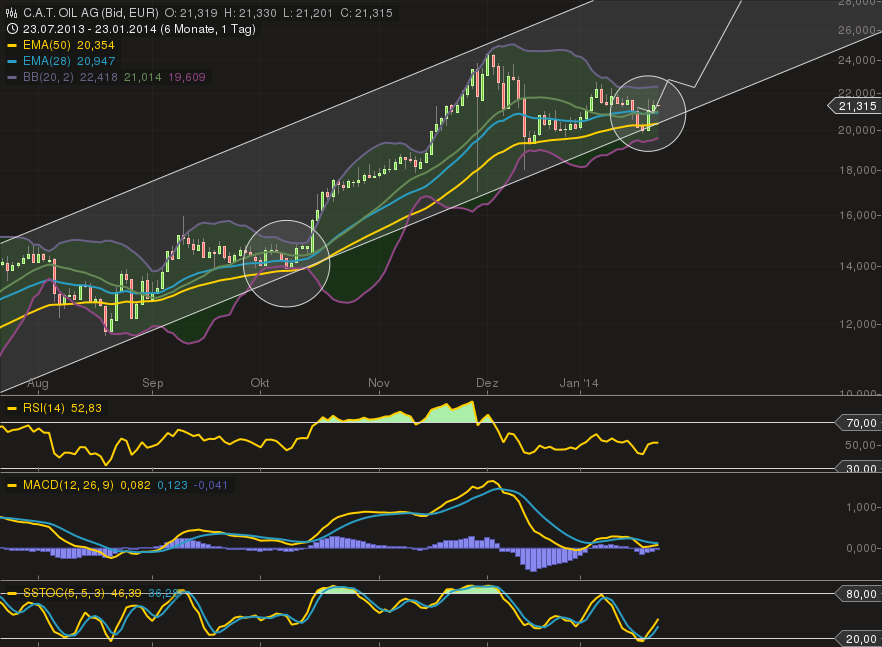Click the 14,000 price axis label

pyautogui.click(x=857, y=266)
